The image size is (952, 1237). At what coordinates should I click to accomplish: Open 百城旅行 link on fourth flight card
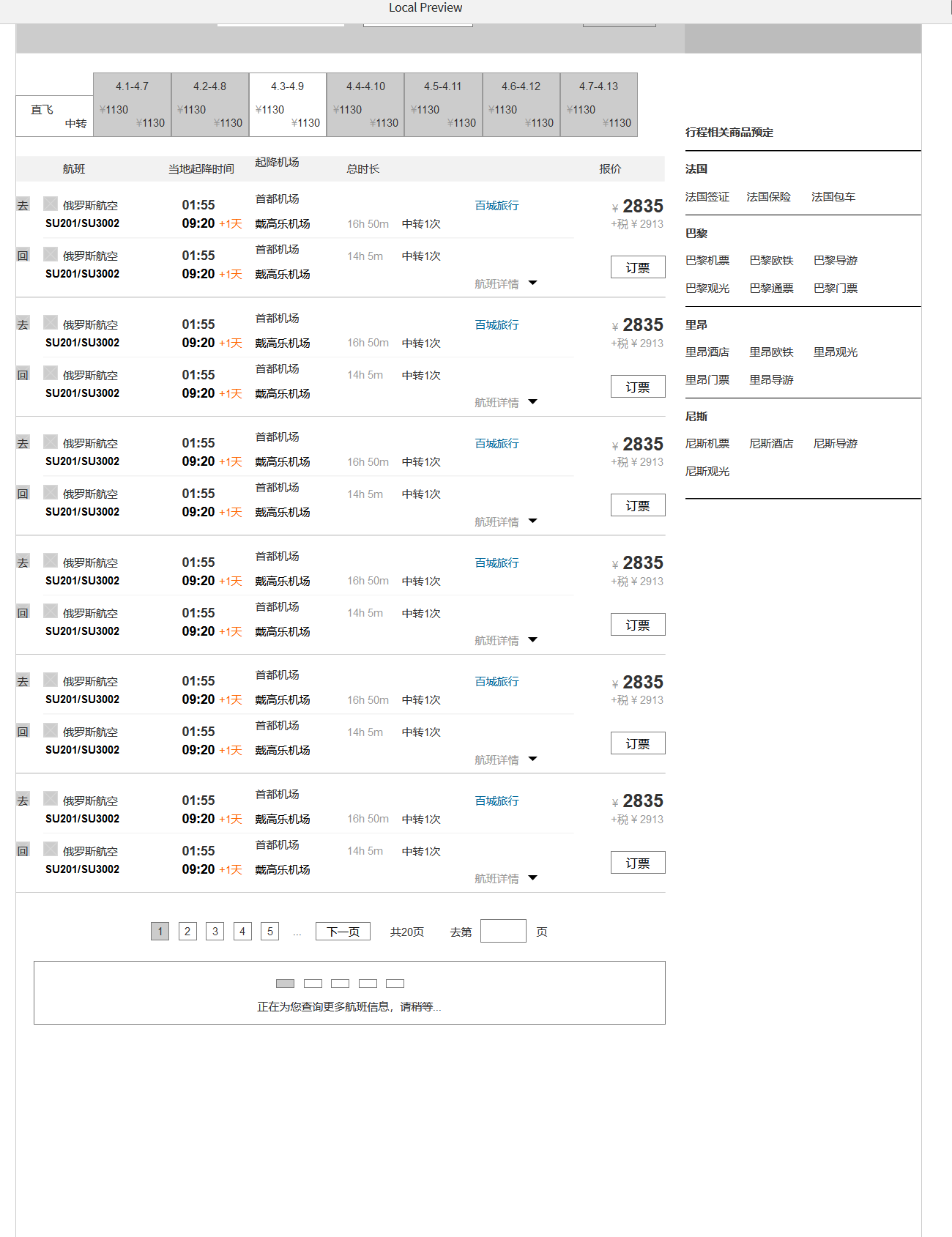pyautogui.click(x=497, y=563)
